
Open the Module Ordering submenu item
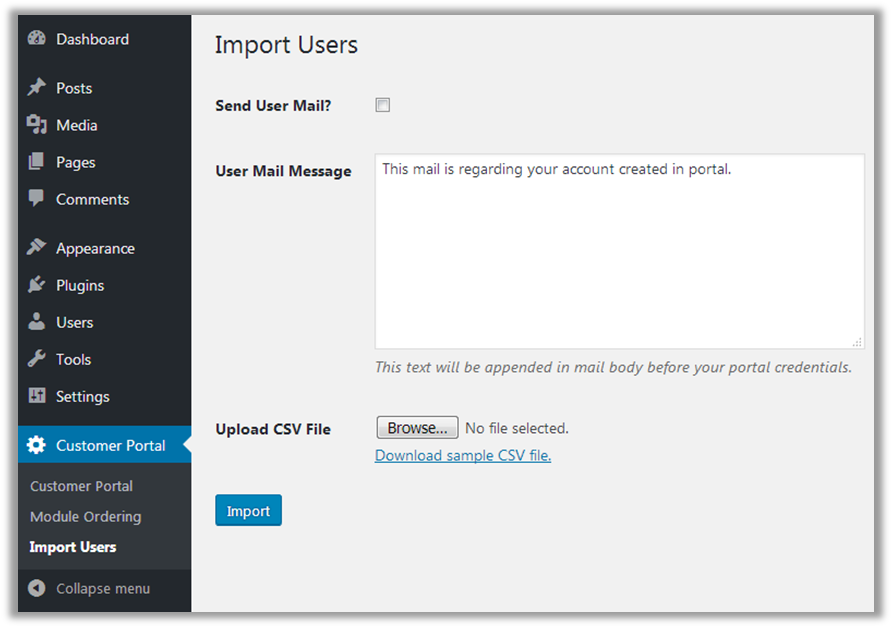tap(85, 517)
